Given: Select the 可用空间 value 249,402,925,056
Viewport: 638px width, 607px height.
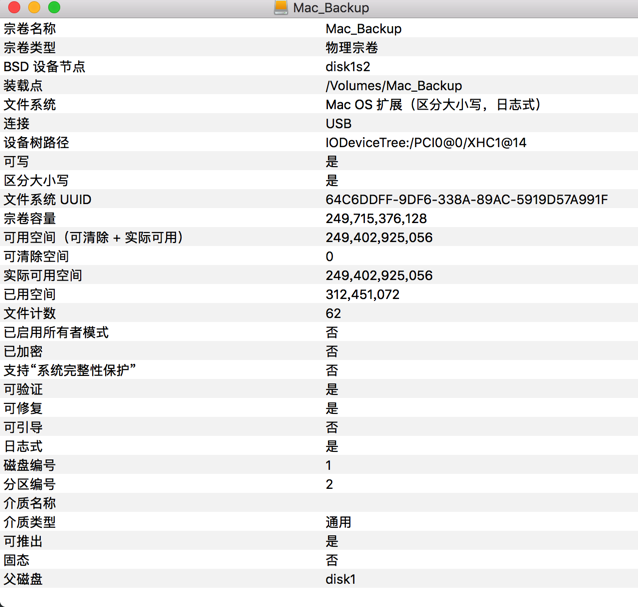Looking at the screenshot, I should pyautogui.click(x=379, y=238).
